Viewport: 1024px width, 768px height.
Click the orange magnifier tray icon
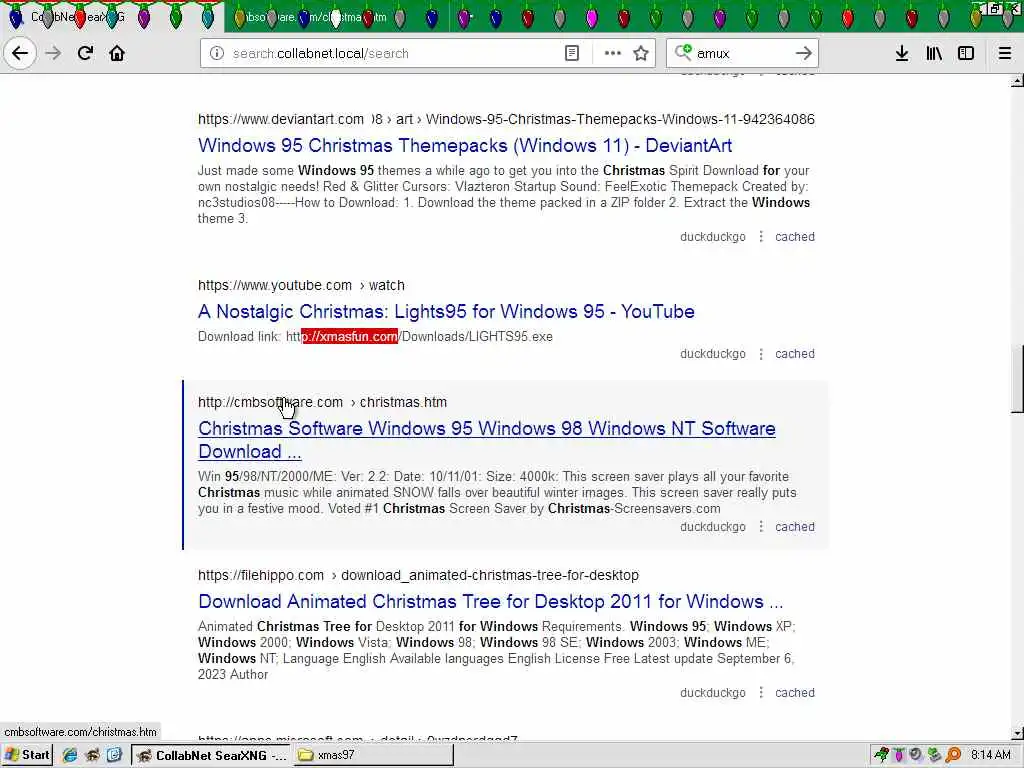[x=953, y=755]
